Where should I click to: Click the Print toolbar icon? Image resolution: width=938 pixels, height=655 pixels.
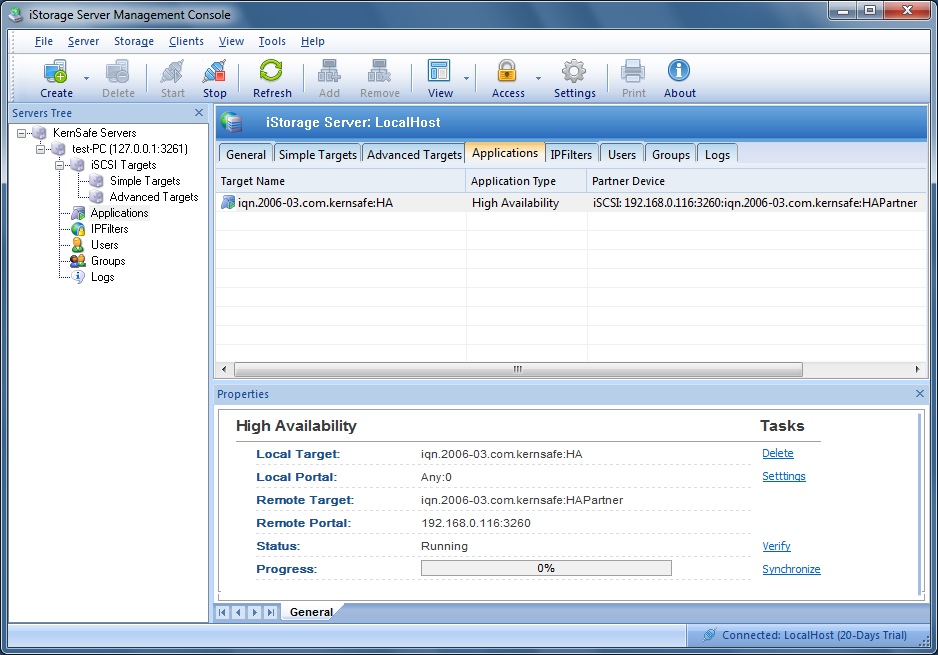pyautogui.click(x=633, y=71)
